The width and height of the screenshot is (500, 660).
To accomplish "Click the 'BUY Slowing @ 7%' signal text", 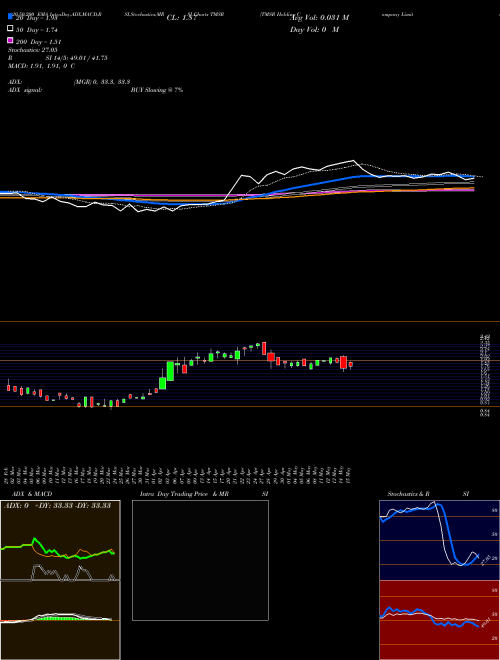I will [157, 90].
